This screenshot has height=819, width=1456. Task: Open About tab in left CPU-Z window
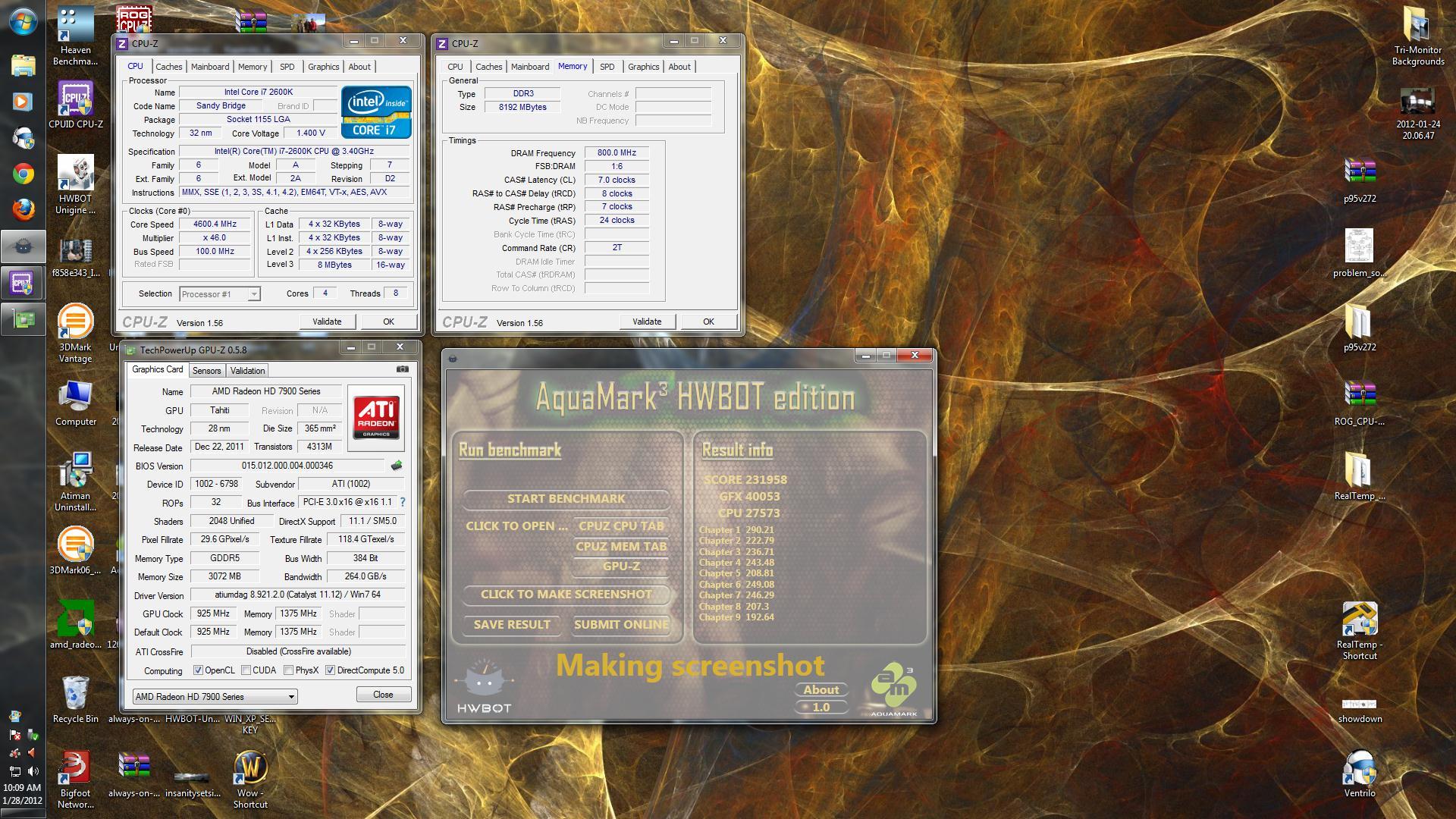pyautogui.click(x=359, y=67)
